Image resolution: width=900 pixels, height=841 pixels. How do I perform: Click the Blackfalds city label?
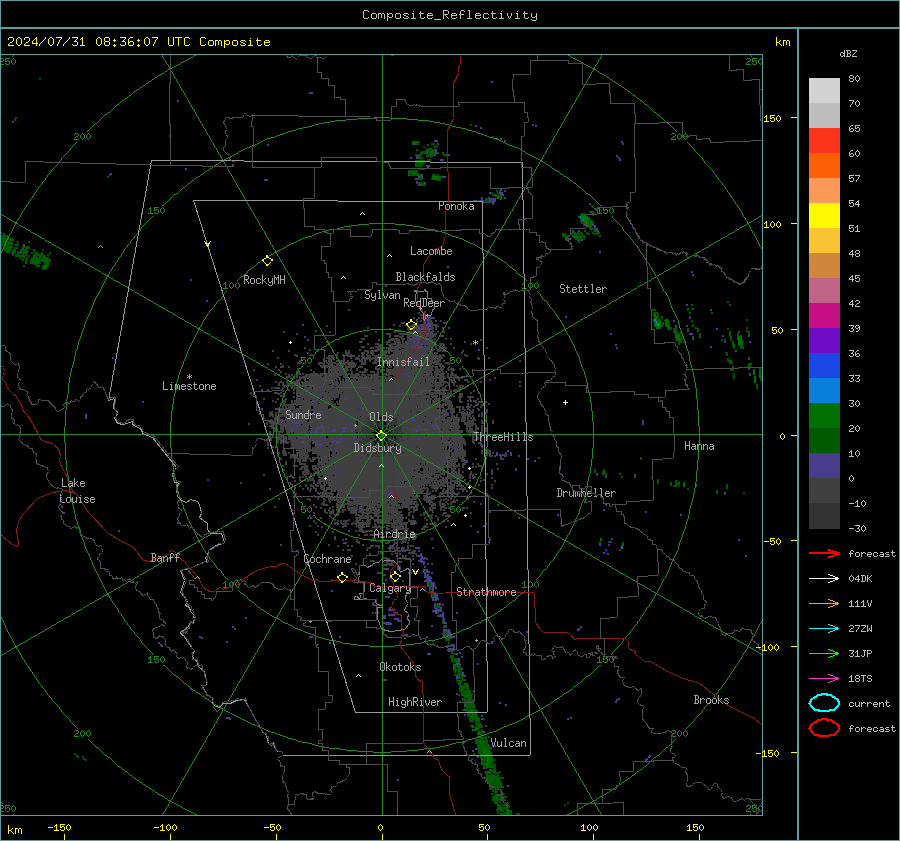pyautogui.click(x=425, y=277)
